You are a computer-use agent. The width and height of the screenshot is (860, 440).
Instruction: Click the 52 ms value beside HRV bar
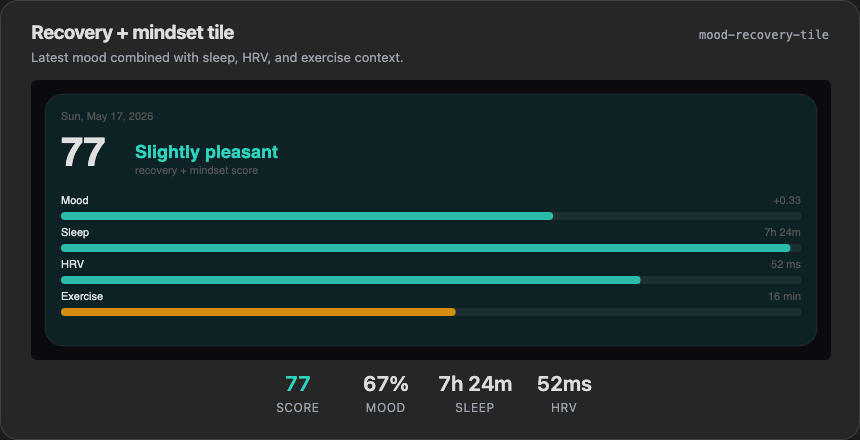pos(785,264)
